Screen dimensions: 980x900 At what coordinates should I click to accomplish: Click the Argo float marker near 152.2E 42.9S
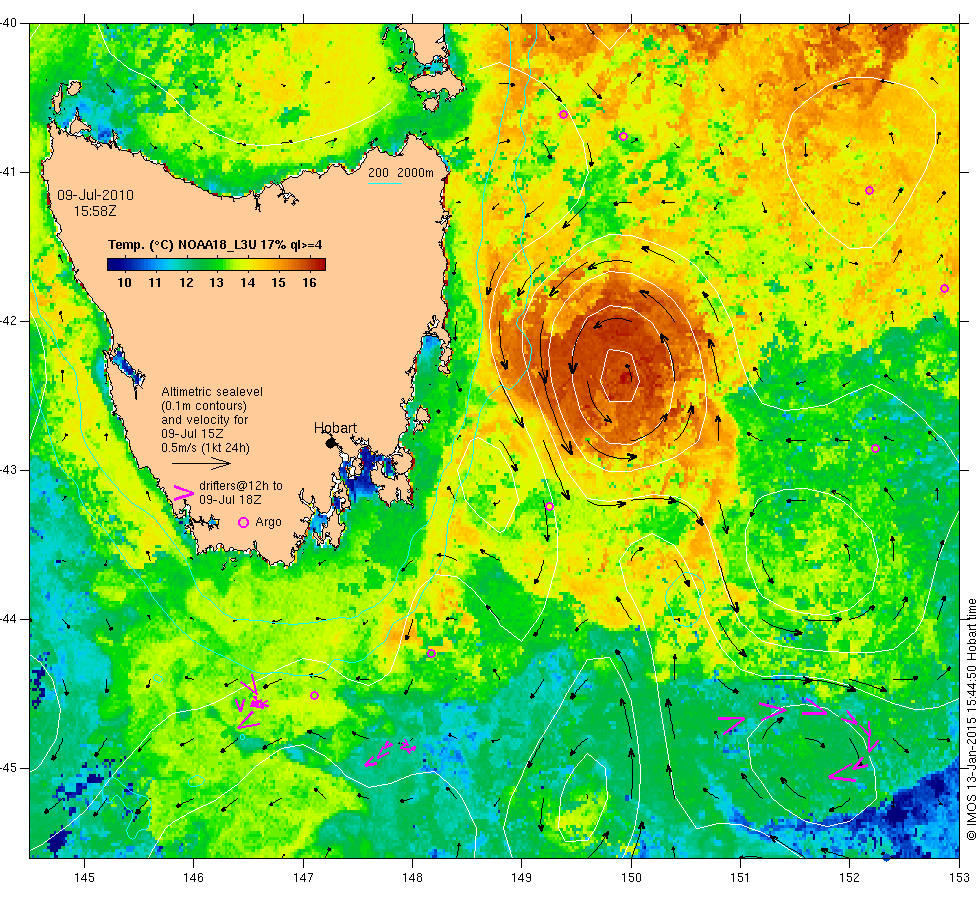coord(875,449)
